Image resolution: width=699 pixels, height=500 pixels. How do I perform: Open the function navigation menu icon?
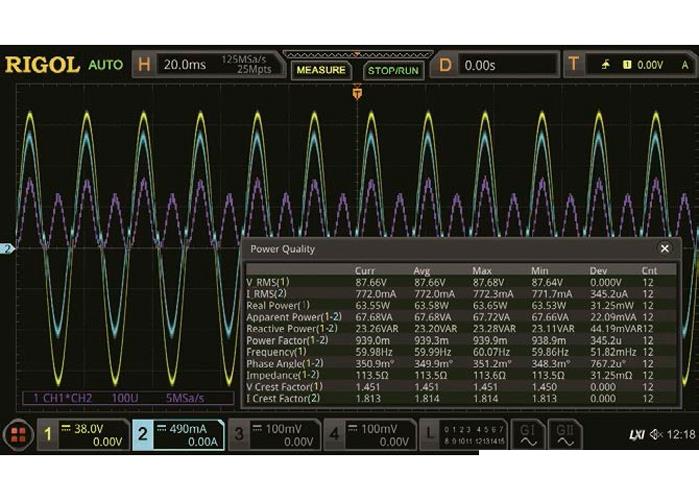pyautogui.click(x=16, y=435)
